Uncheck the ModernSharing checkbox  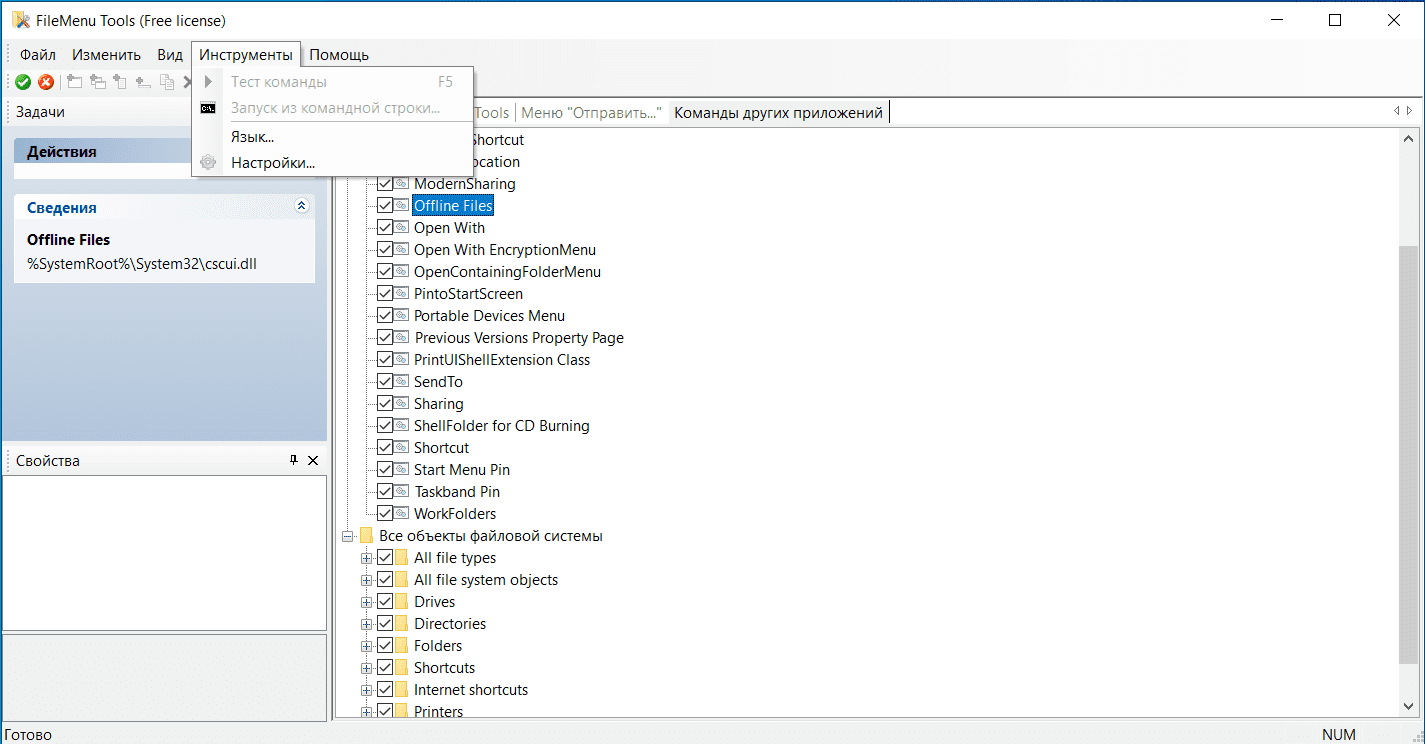click(x=385, y=184)
